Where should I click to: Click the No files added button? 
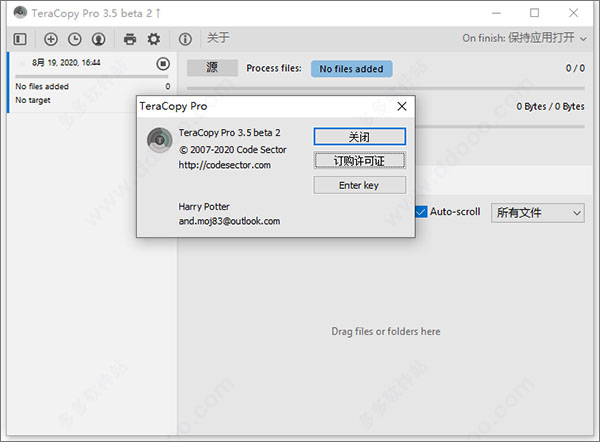coord(351,69)
